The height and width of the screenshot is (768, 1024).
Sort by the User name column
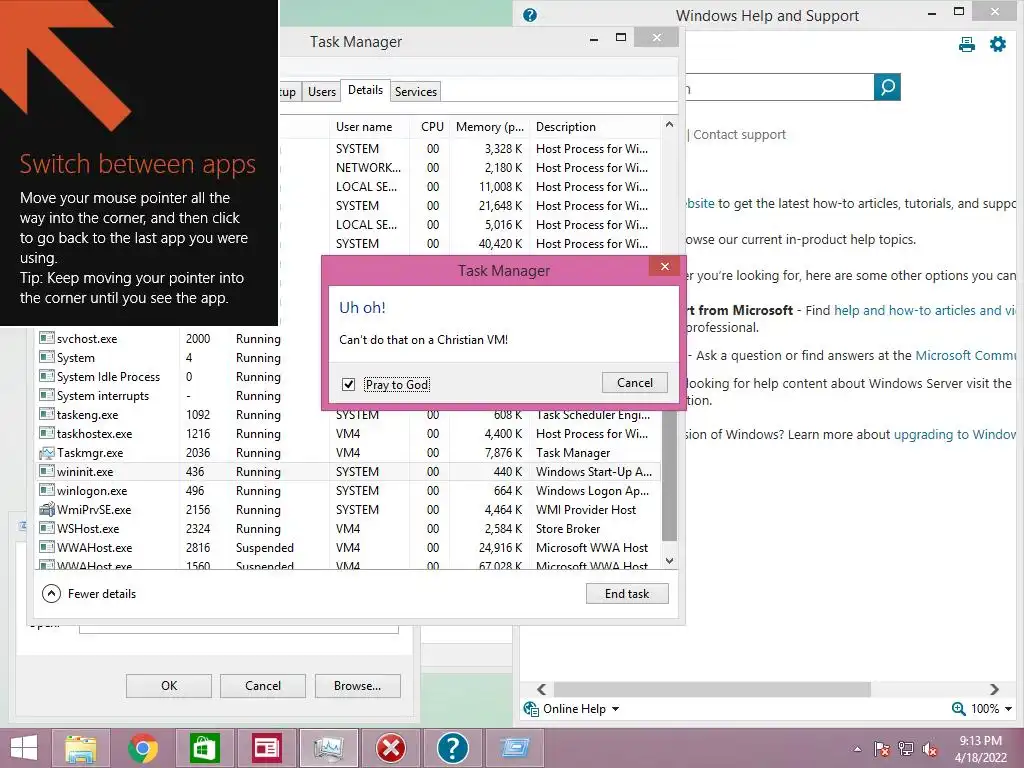point(370,127)
